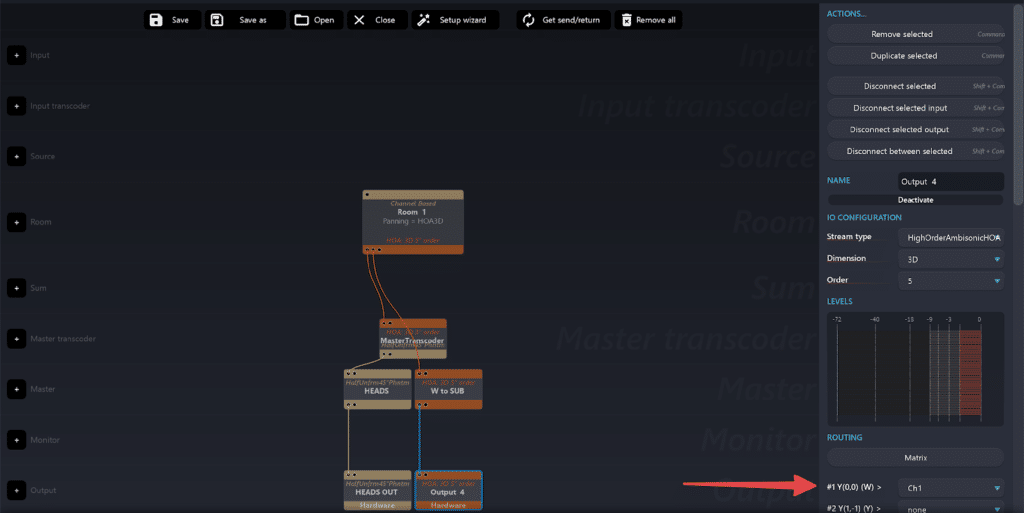The image size is (1024, 513).
Task: Select the MasterTranscoder node
Action: (x=412, y=340)
